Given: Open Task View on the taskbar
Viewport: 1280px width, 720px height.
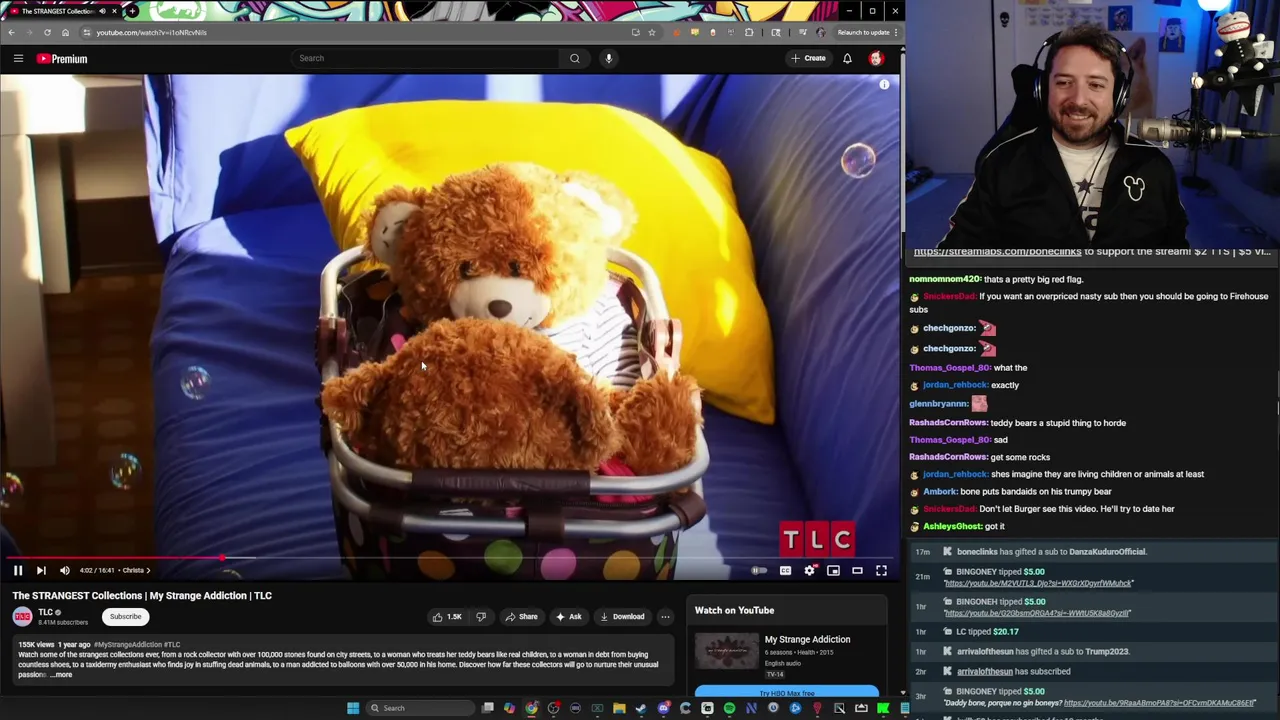Looking at the screenshot, I should click(x=487, y=708).
